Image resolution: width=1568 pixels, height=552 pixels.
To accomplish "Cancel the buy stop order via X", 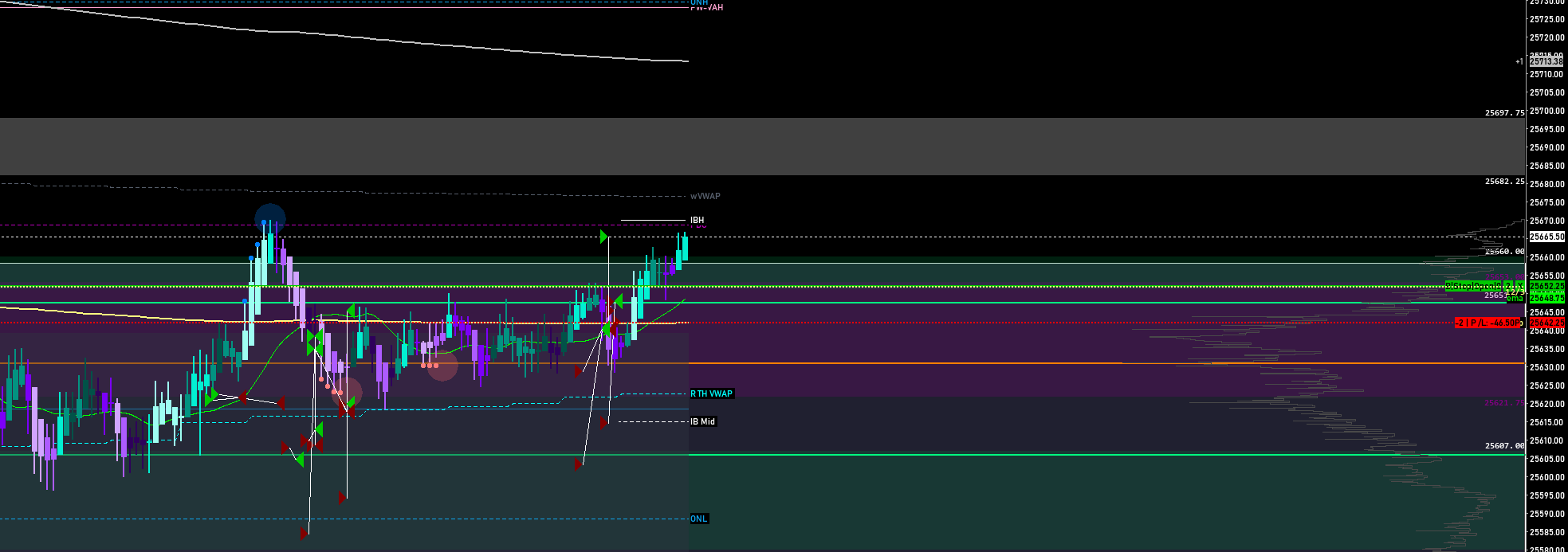I will [x=1519, y=286].
